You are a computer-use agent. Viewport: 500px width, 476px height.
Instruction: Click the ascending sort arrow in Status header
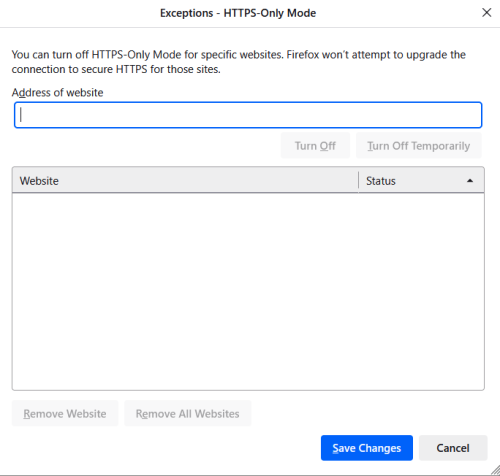(x=470, y=181)
